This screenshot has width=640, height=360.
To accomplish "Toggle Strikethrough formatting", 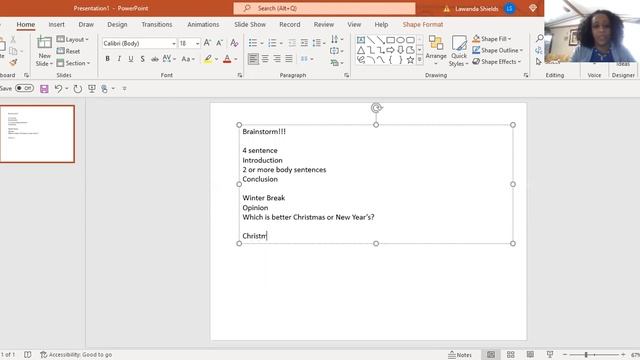I will (154, 59).
